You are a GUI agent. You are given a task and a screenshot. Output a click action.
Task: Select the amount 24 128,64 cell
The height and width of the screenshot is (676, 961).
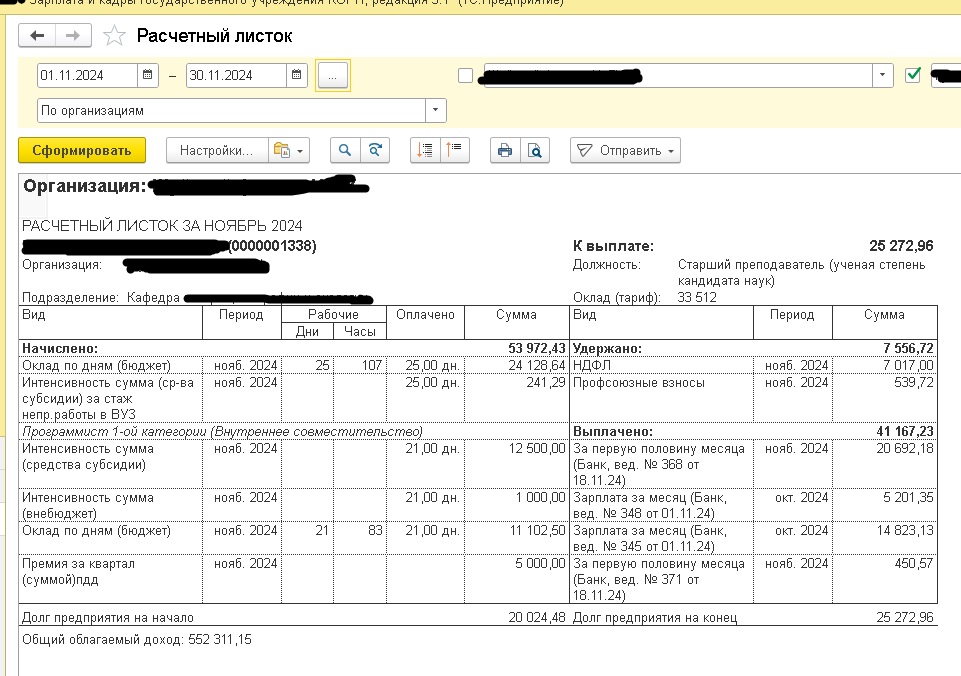point(537,365)
